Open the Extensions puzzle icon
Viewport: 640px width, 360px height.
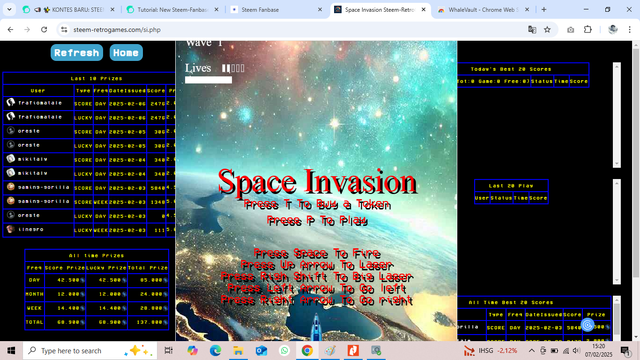tap(588, 30)
